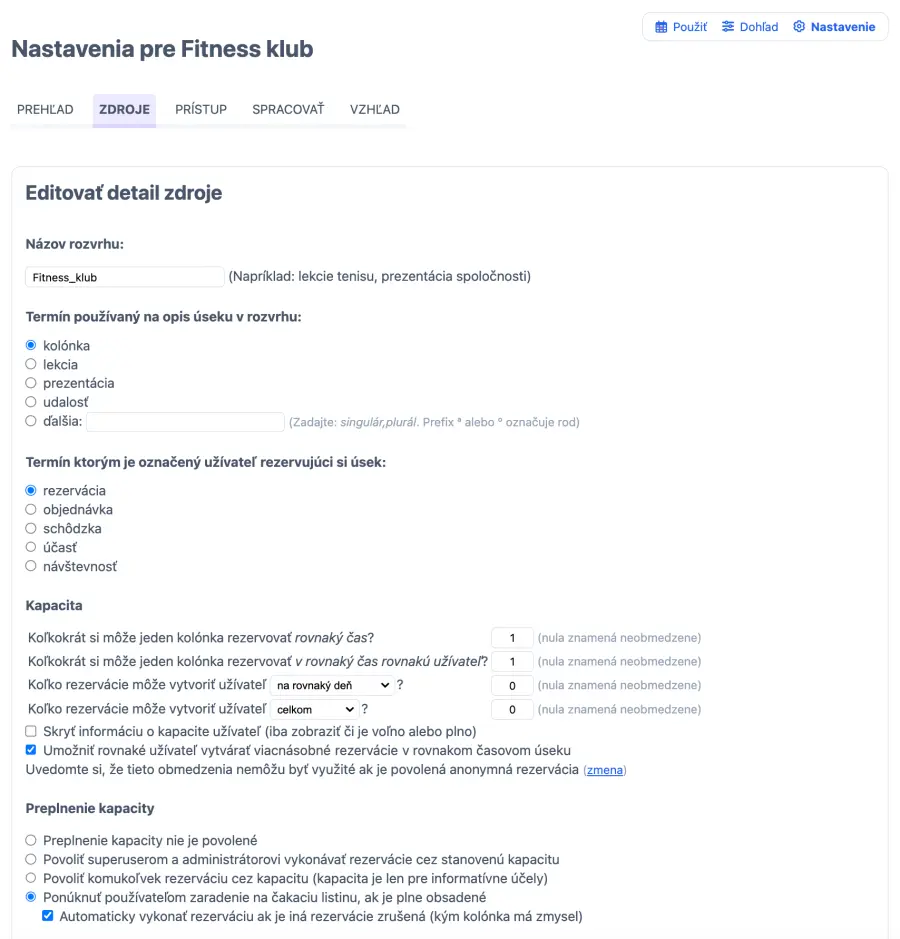
Task: Select the 'návštevnosť' radio option
Action: (31, 567)
